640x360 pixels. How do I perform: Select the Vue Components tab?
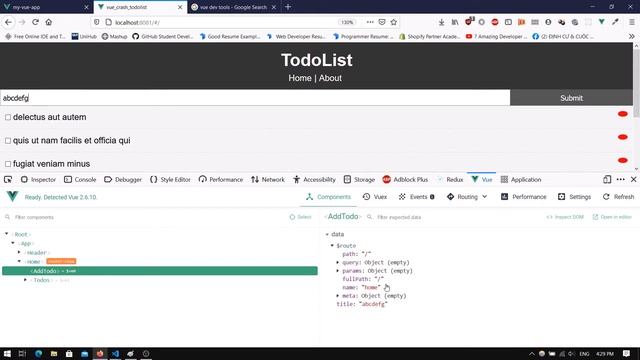point(328,197)
